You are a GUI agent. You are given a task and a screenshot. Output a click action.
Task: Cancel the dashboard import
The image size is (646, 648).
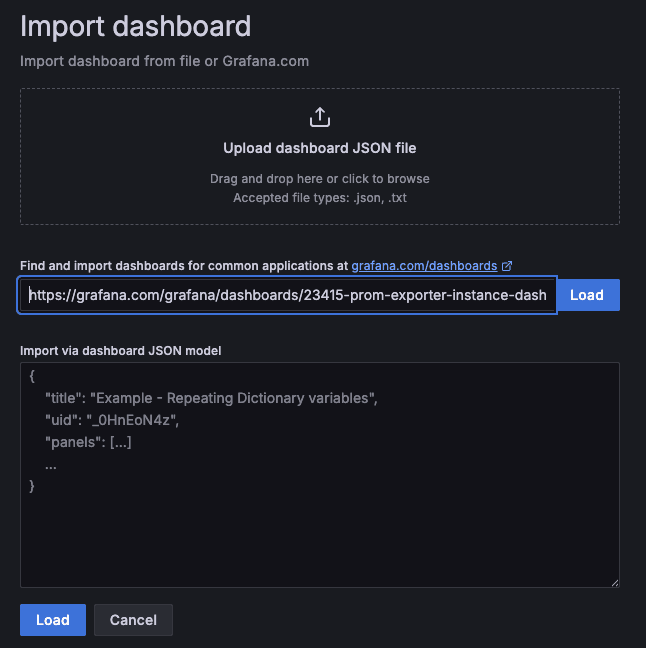click(133, 620)
